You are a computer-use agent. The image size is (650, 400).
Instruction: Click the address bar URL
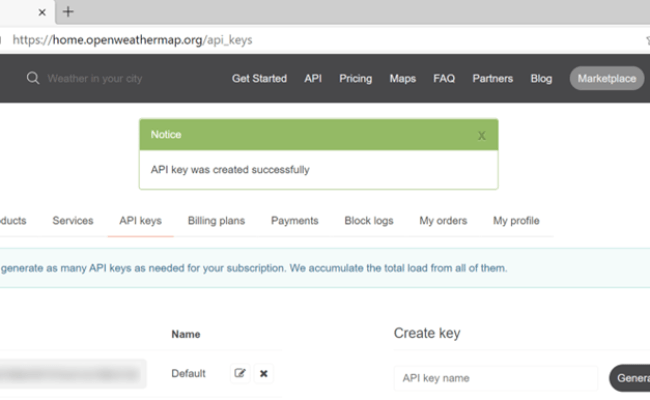tap(132, 40)
